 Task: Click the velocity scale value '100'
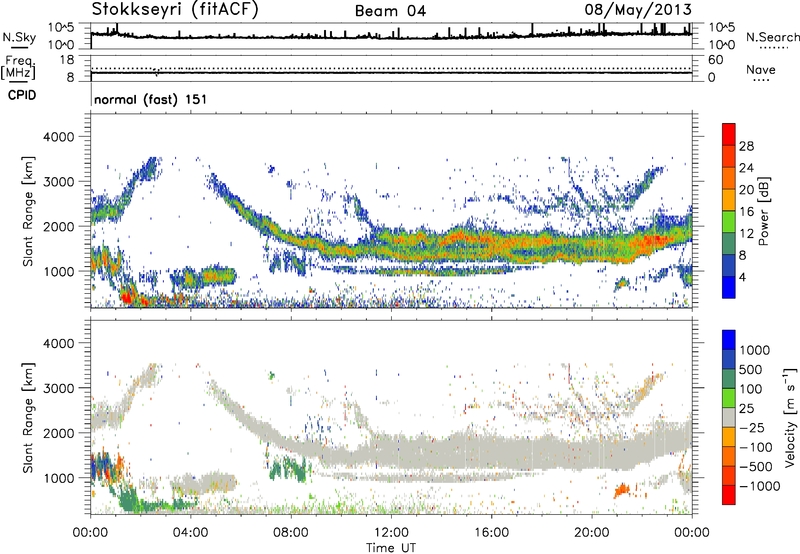point(751,389)
